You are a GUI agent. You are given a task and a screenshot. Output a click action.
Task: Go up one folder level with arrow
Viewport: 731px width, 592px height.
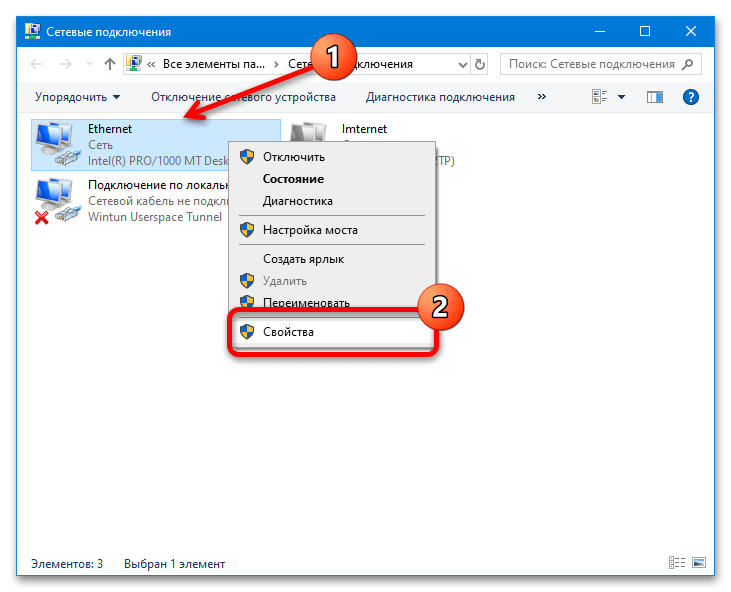(x=110, y=64)
